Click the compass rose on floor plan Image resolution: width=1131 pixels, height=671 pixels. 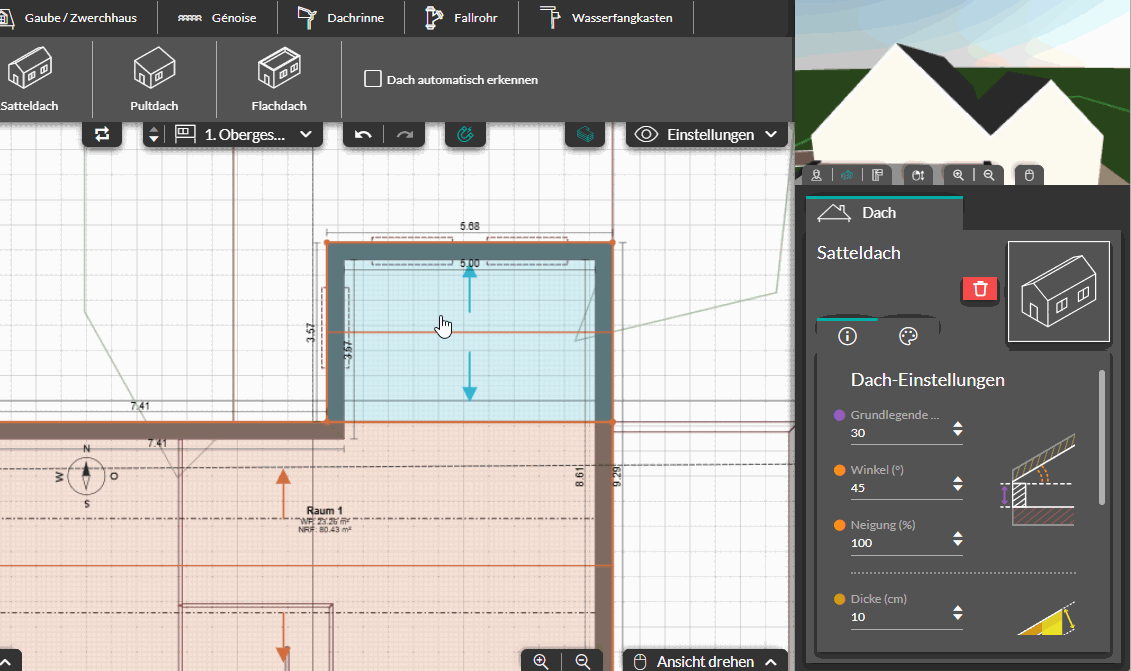point(87,475)
